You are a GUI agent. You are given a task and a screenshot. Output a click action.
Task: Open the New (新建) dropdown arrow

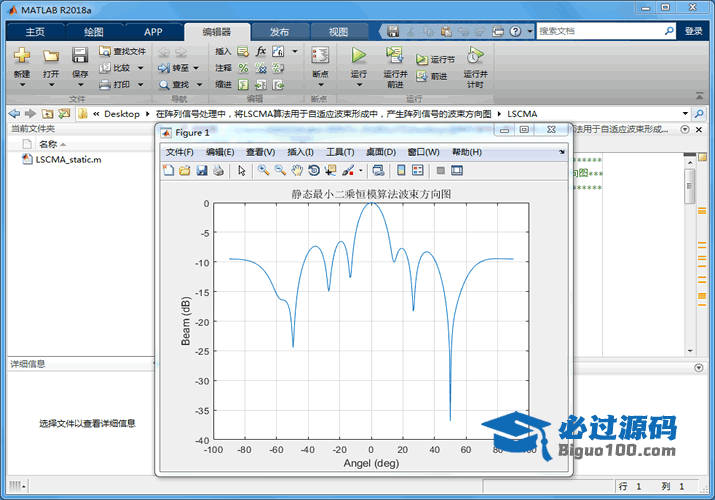(x=22, y=85)
